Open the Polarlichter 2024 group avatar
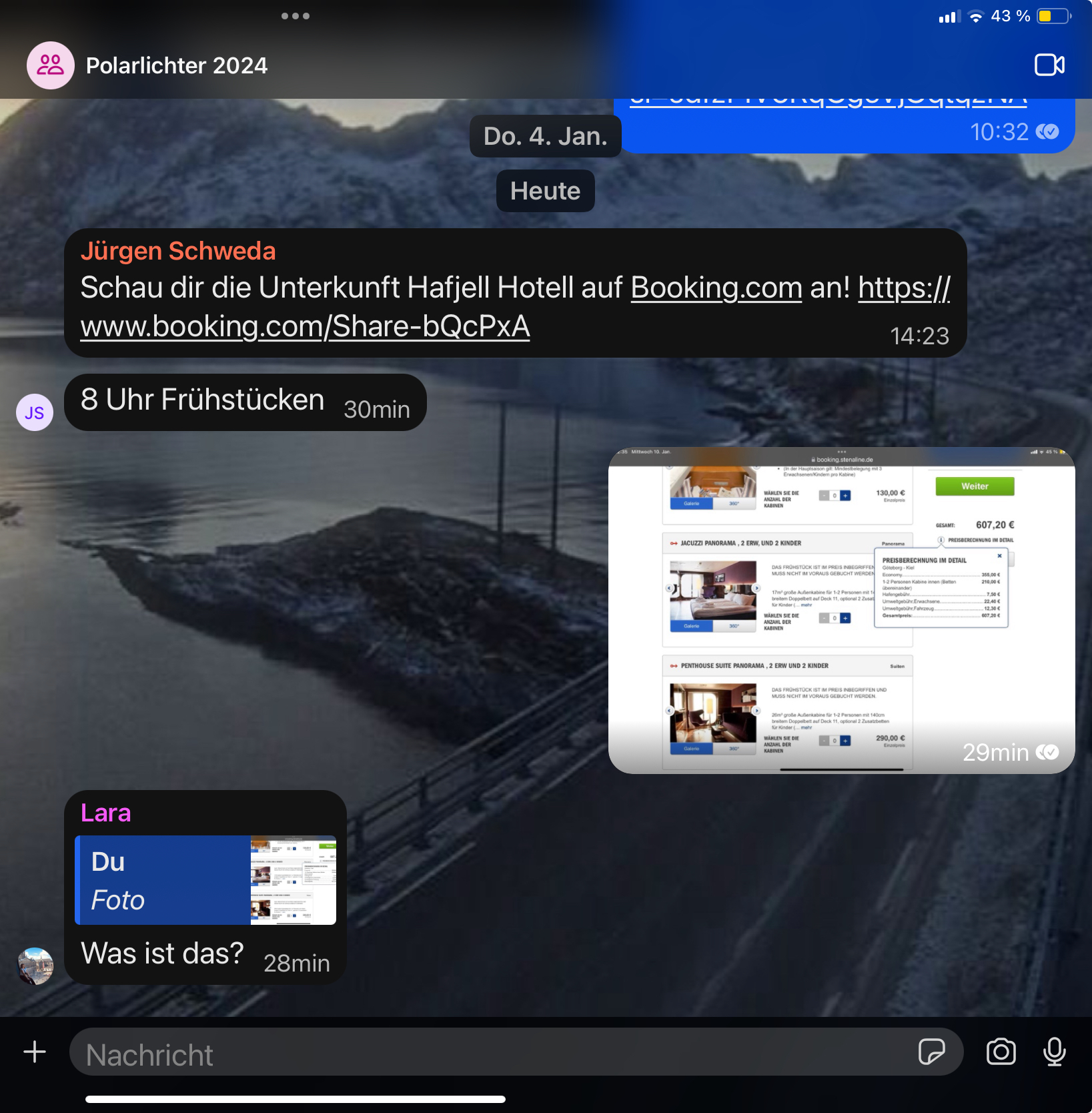This screenshot has height=1113, width=1092. point(51,65)
